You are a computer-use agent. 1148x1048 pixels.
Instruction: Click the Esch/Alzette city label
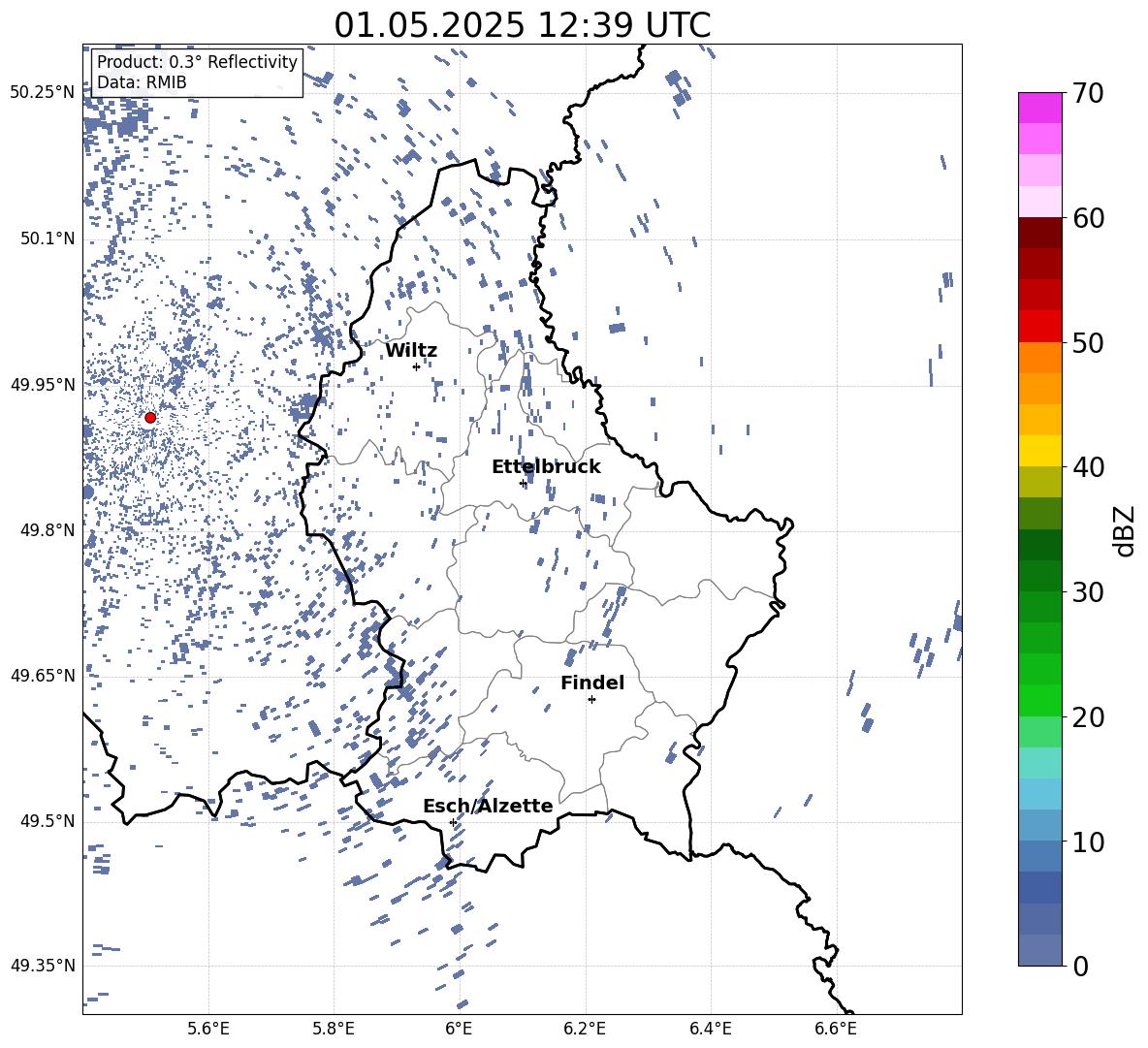(488, 806)
